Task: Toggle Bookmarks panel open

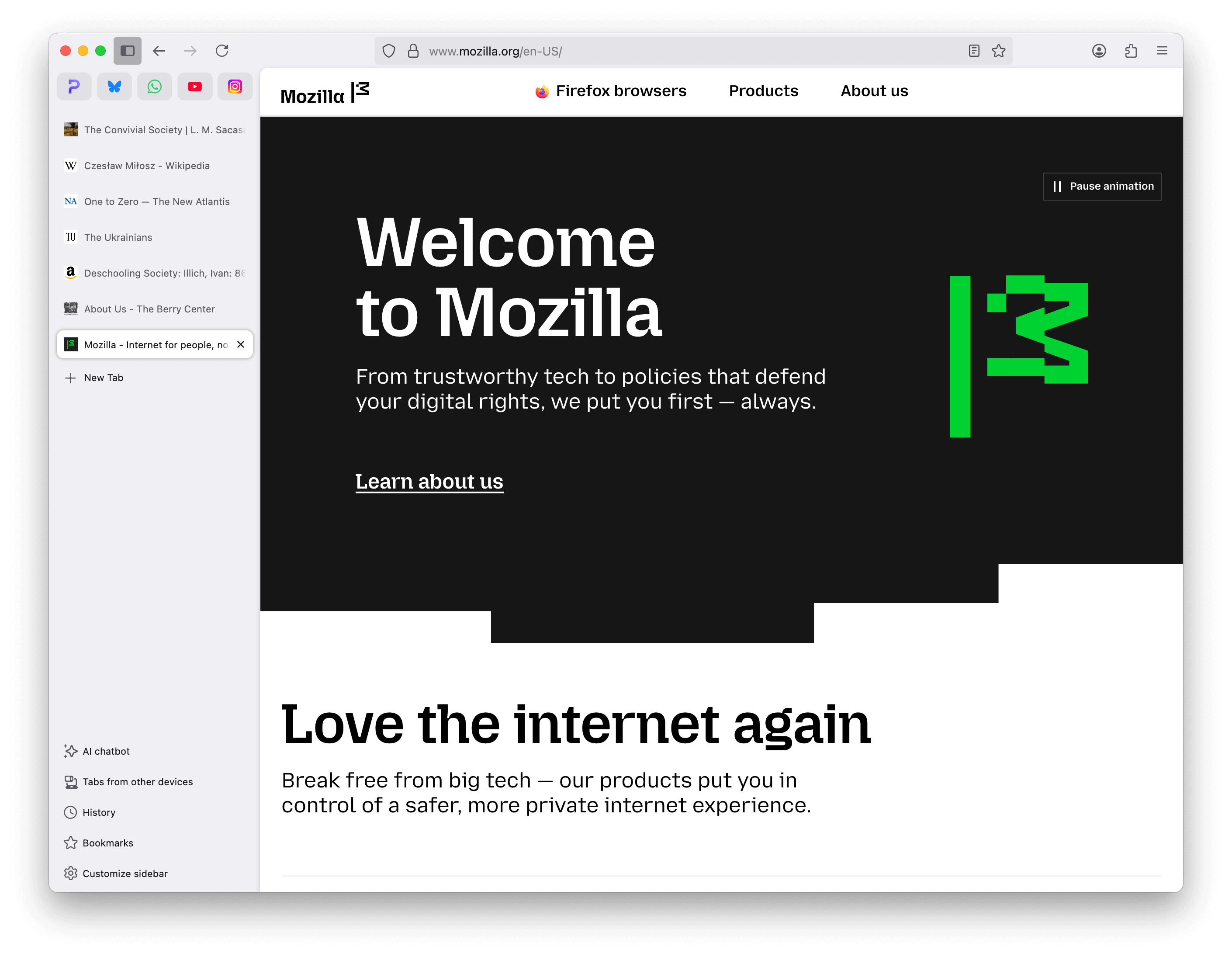Action: 109,843
